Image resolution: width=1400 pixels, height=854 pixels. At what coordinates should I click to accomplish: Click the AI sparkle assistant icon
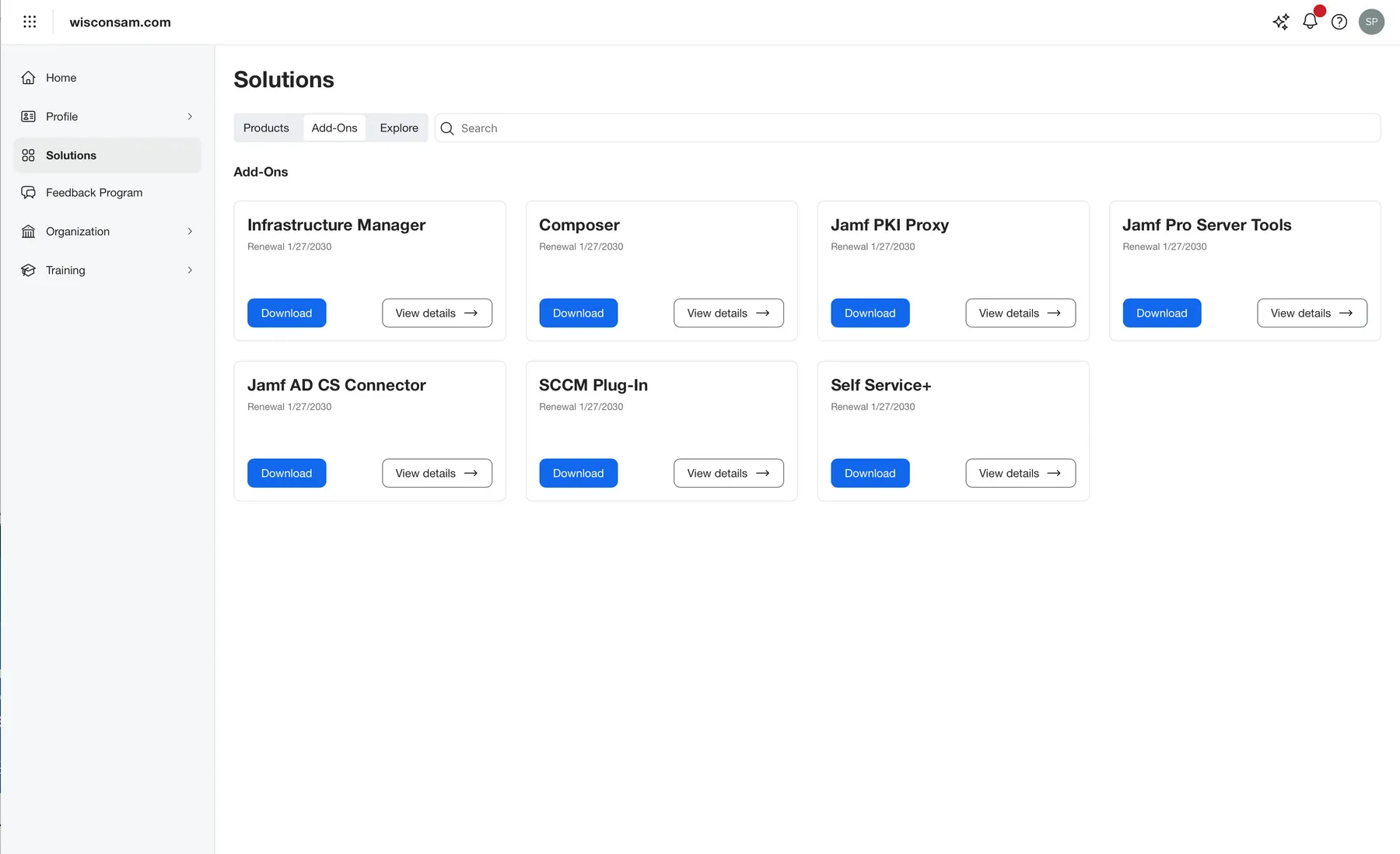(1280, 22)
